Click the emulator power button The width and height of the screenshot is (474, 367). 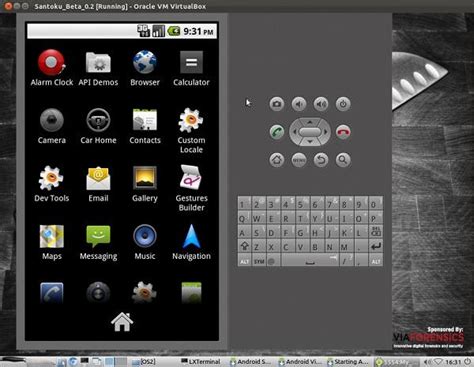[x=343, y=104]
